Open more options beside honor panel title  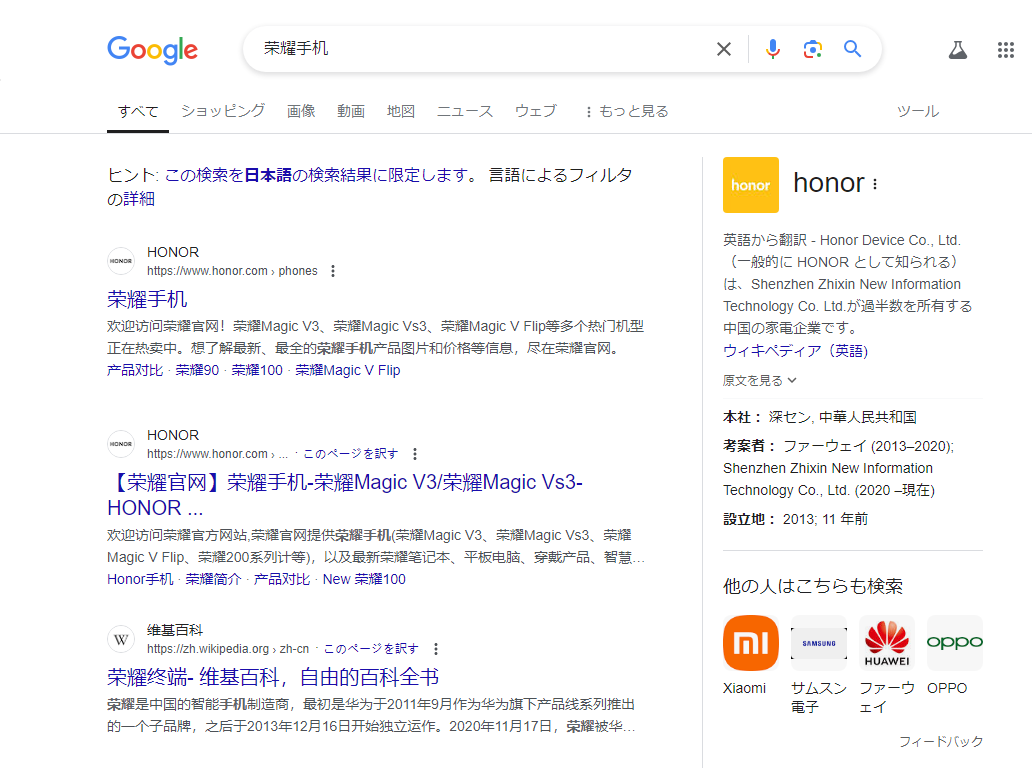tap(875, 184)
